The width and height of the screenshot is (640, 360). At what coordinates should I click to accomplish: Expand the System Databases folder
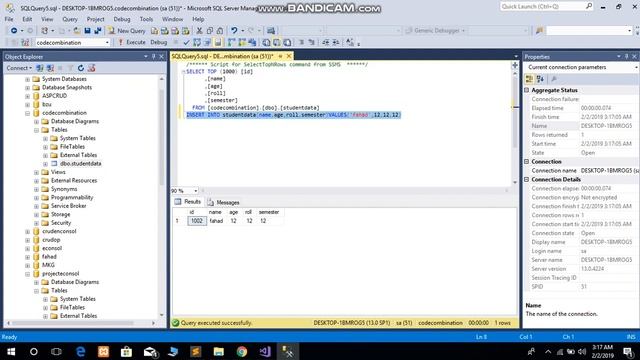(27, 79)
